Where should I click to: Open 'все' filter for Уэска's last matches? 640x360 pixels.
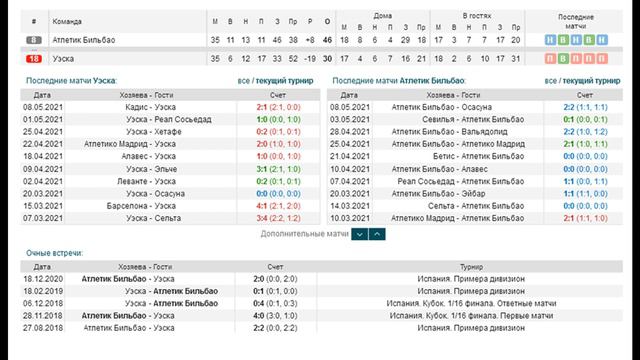click(243, 81)
